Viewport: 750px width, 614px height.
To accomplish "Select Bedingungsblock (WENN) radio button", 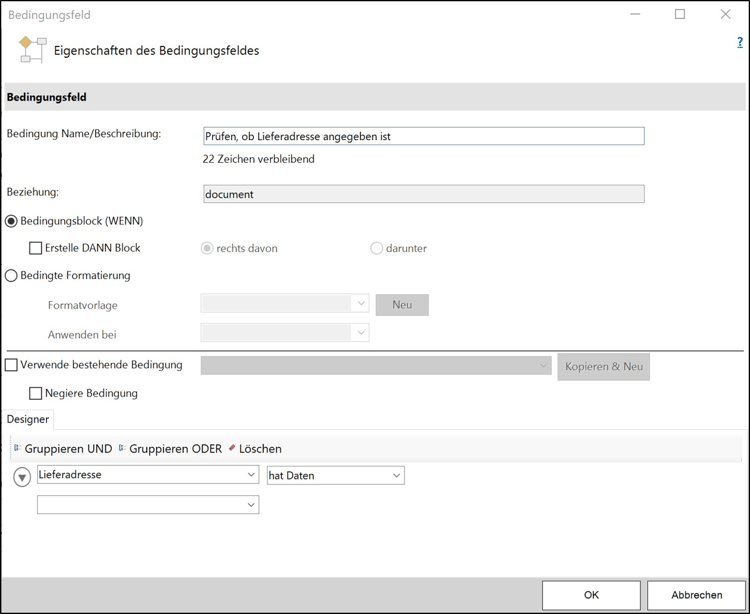I will tap(11, 221).
